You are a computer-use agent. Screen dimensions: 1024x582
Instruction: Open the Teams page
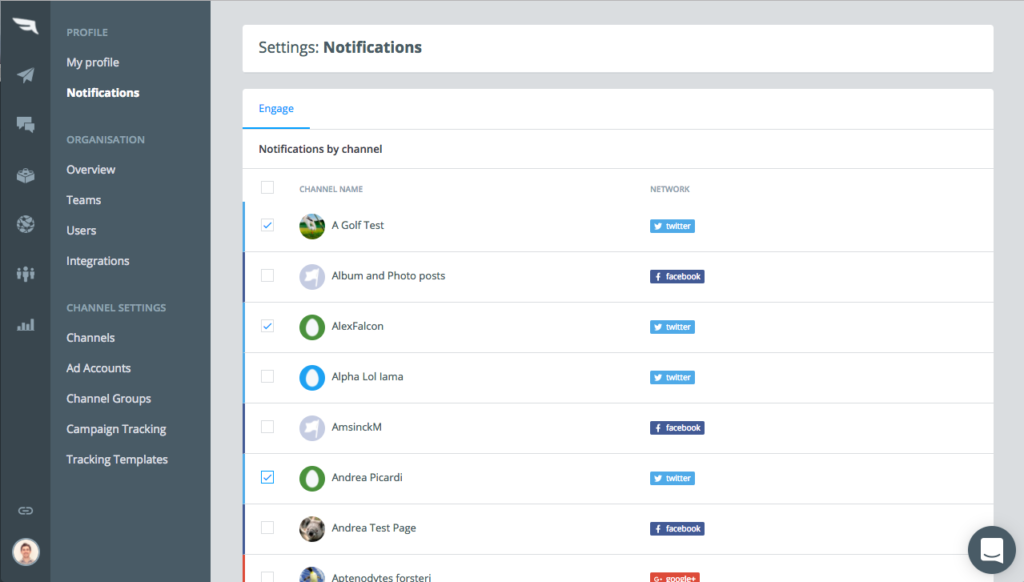[84, 200]
